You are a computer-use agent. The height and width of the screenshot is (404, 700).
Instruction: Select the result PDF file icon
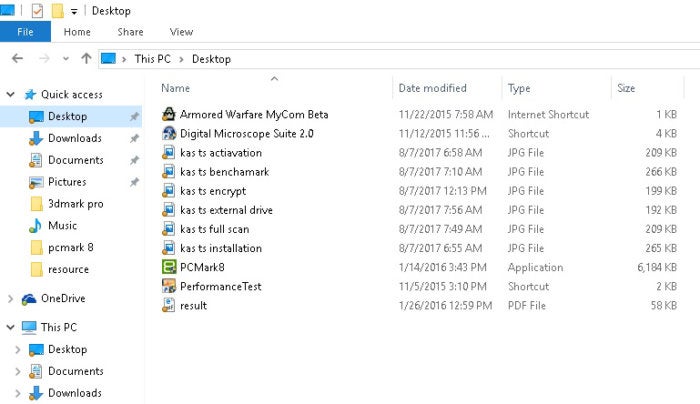click(169, 305)
